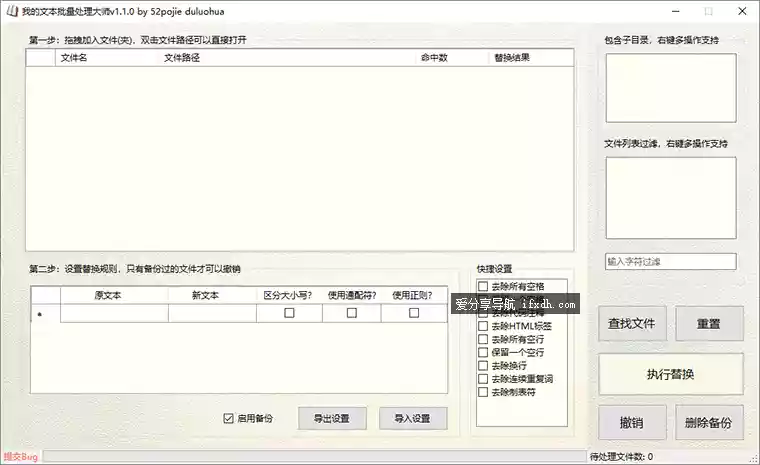Click 导出设置 button
This screenshot has width=760, height=465.
[x=332, y=418]
